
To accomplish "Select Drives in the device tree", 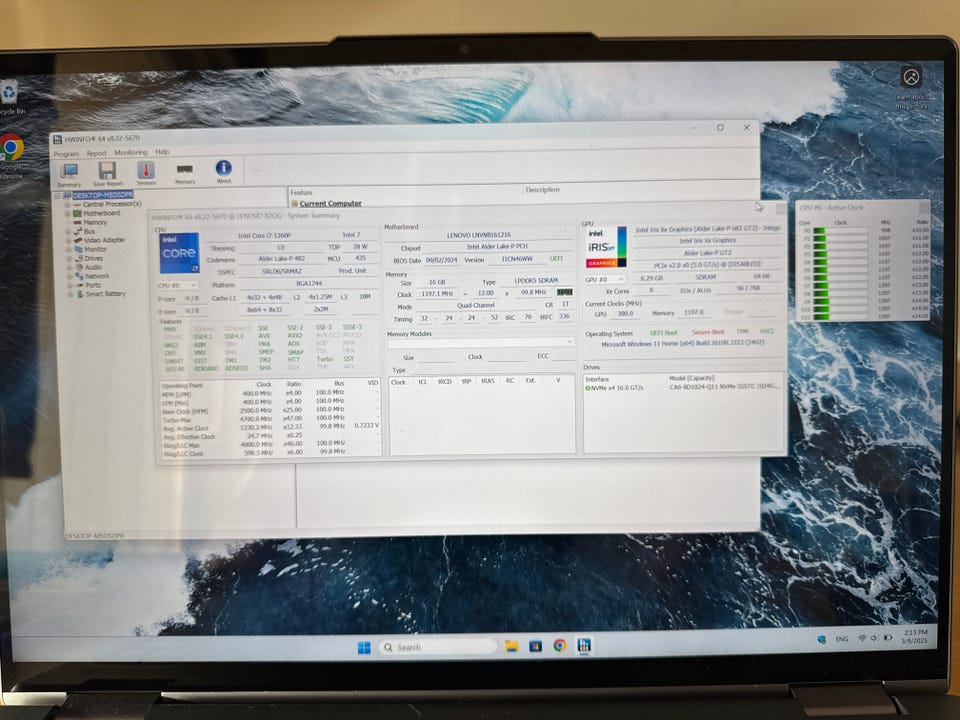I will pyautogui.click(x=94, y=258).
